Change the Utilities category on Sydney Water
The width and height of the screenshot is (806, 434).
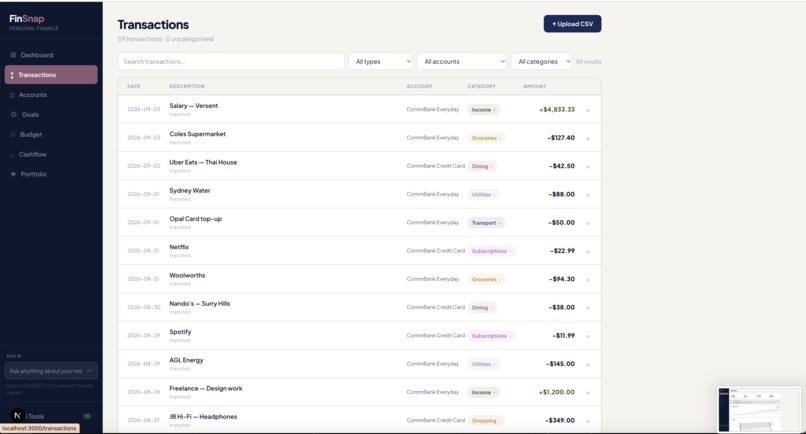484,195
